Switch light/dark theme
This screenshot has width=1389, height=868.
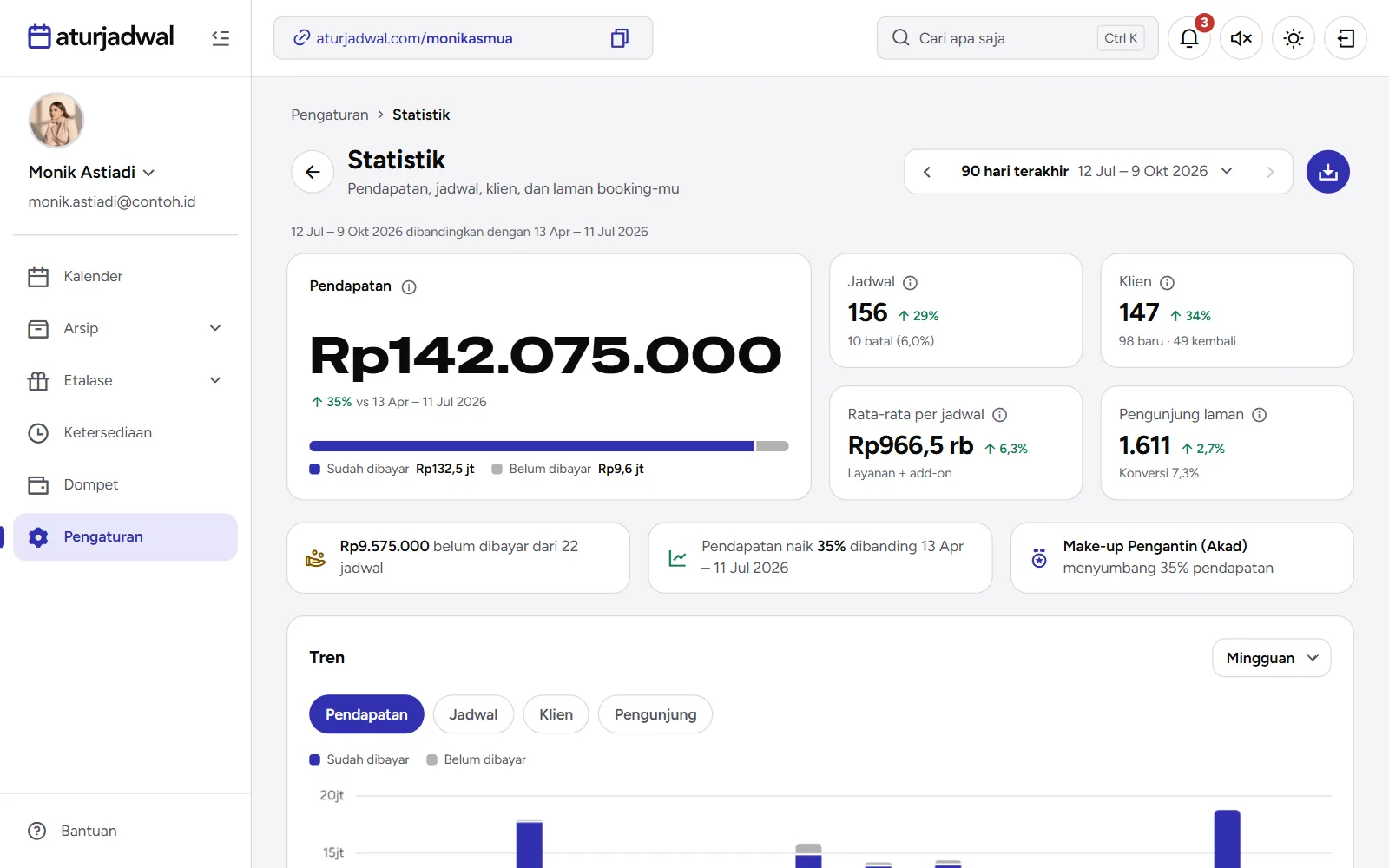coord(1294,38)
